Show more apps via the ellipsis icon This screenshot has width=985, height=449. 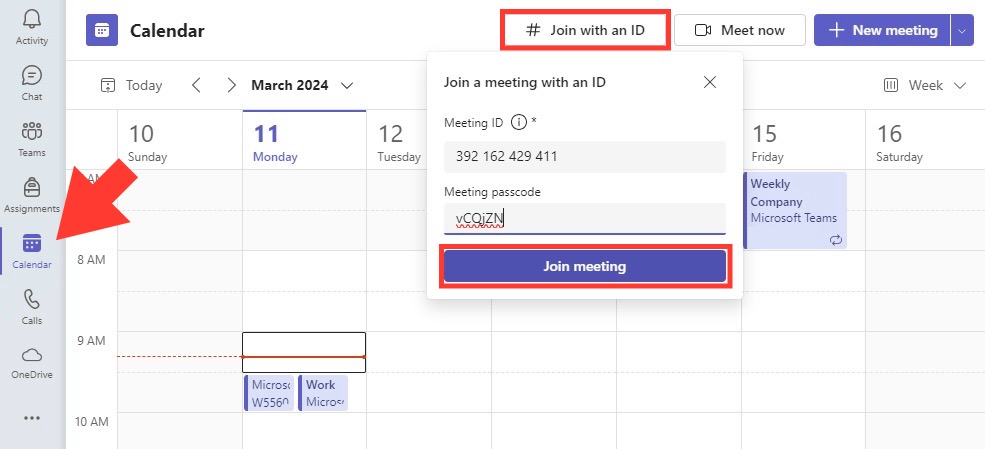pos(31,418)
